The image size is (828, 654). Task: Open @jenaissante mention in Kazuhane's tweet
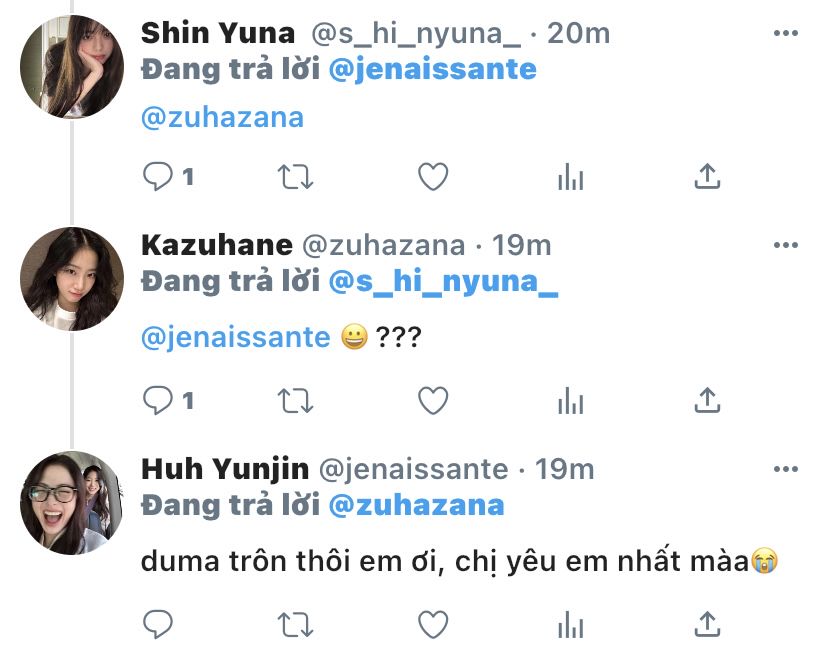point(236,337)
